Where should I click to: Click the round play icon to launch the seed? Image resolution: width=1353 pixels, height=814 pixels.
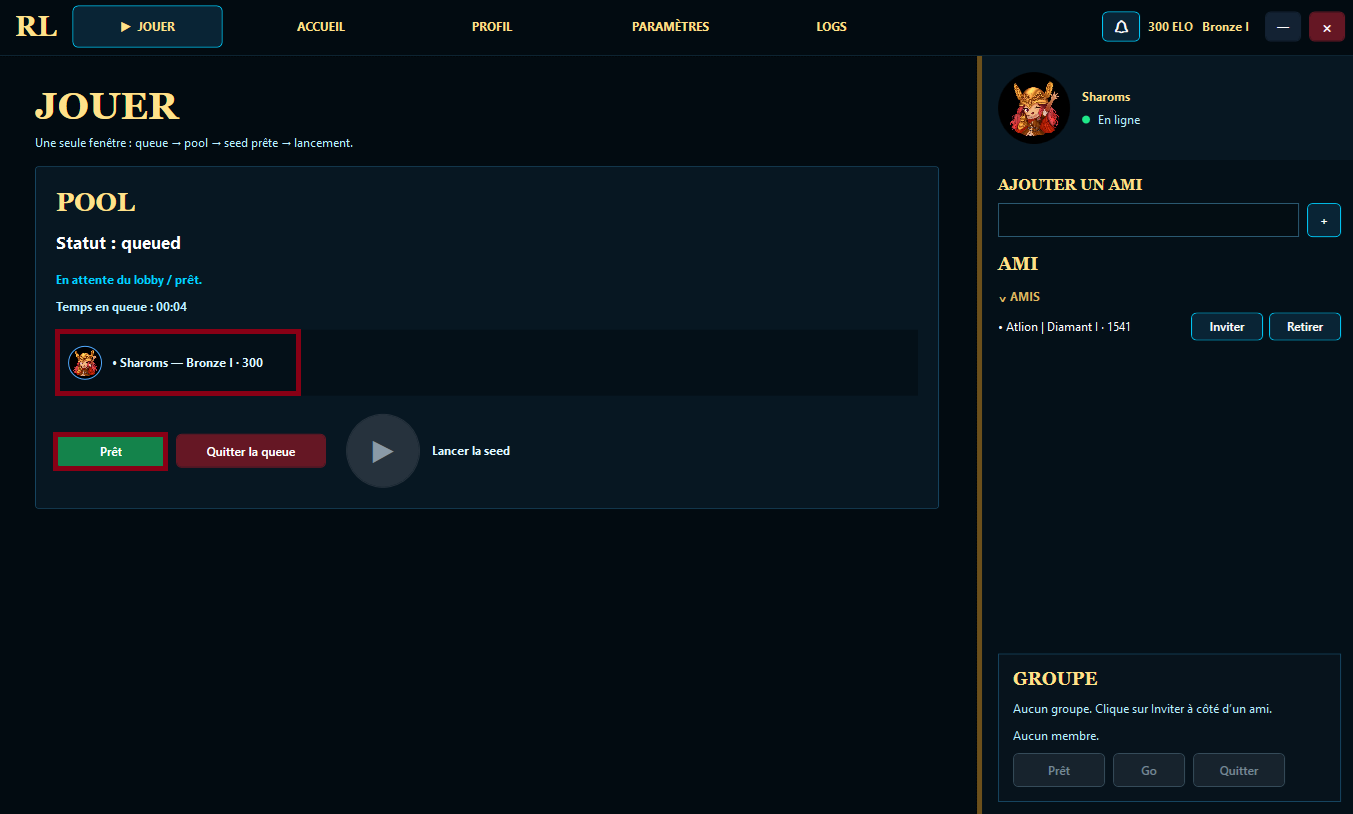pos(383,451)
